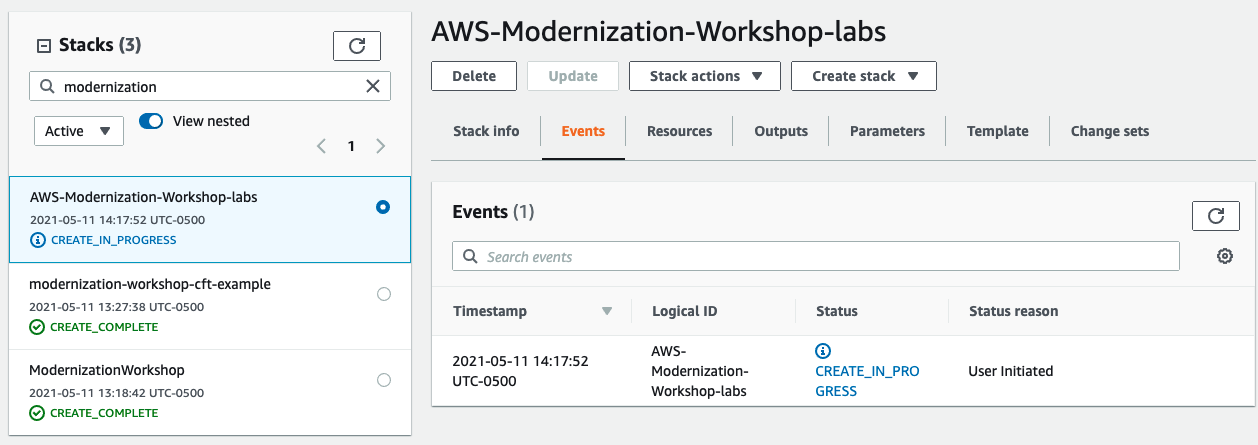This screenshot has height=445, width=1258.
Task: Switch to the Outputs tab
Action: click(x=781, y=131)
